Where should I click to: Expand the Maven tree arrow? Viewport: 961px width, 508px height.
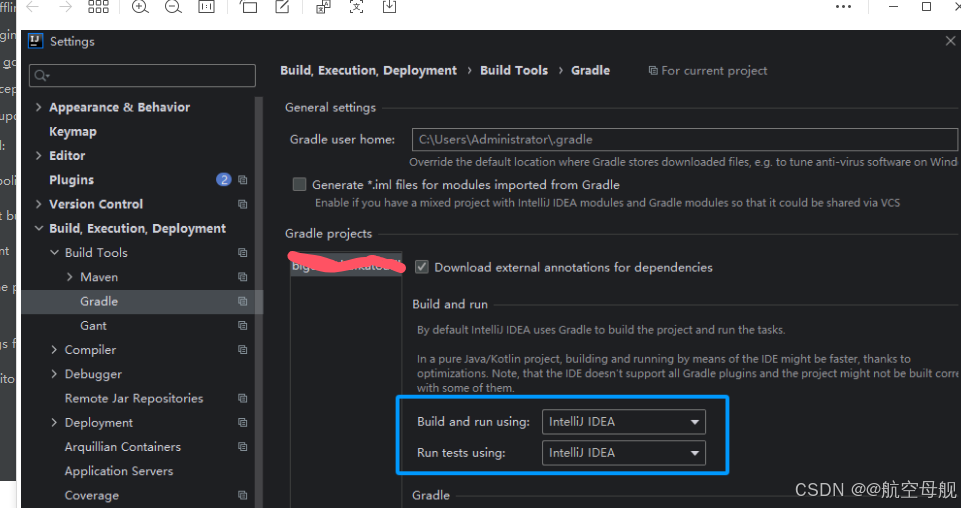tap(70, 277)
